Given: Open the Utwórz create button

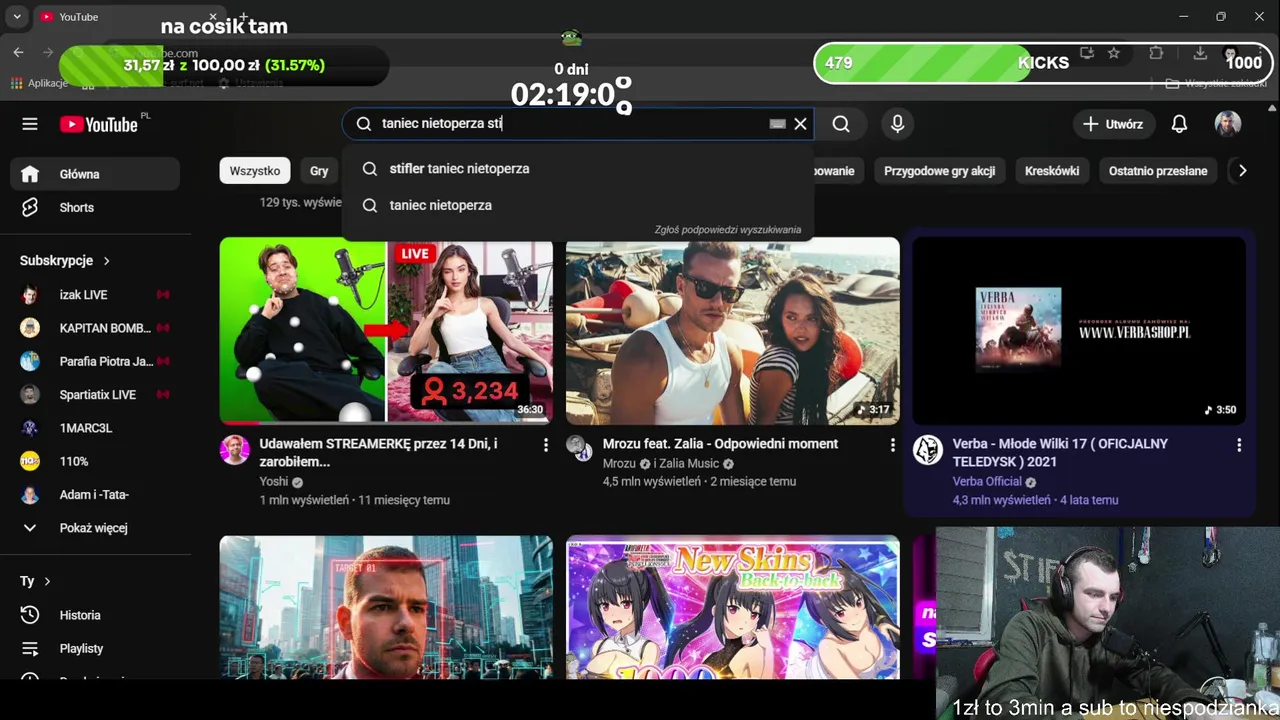Looking at the screenshot, I should [1113, 124].
